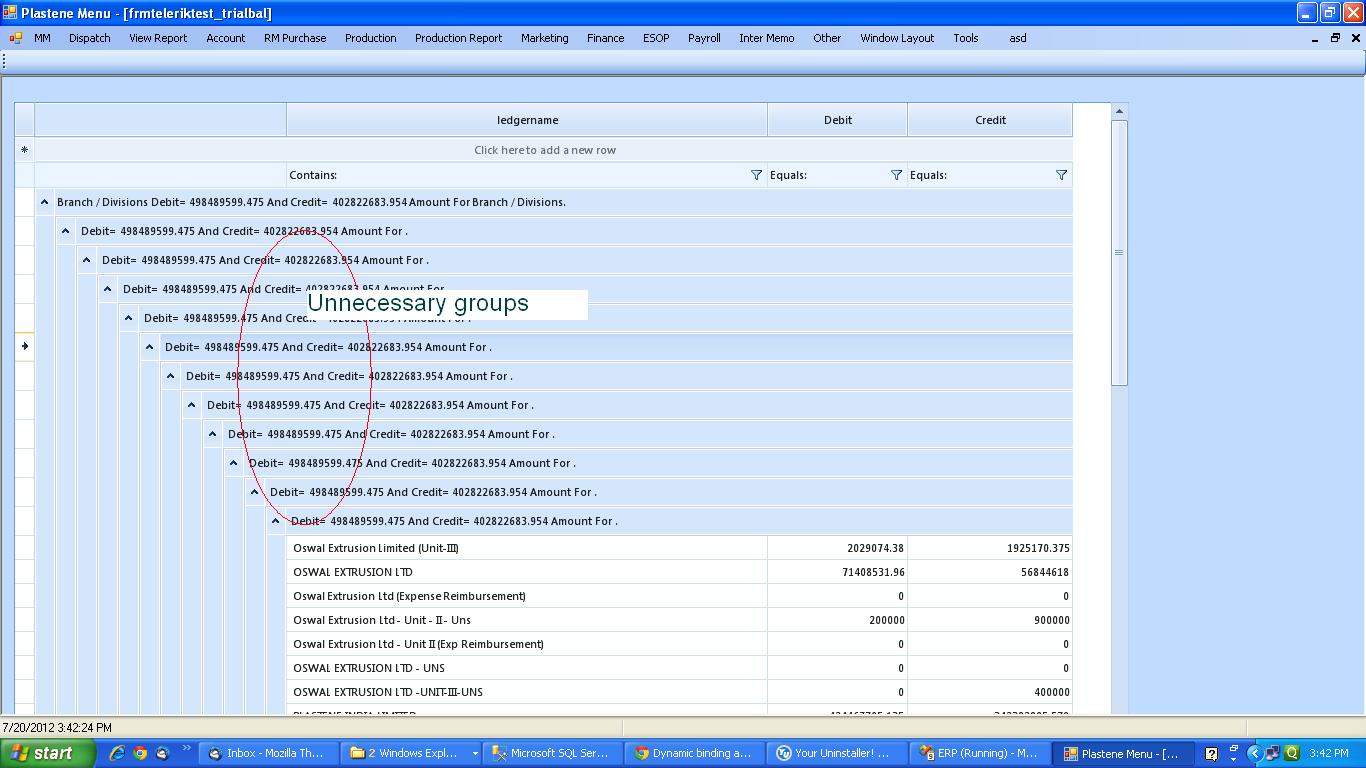The height and width of the screenshot is (768, 1366).
Task: Click the grid vertical scrollbar thumb
Action: [1119, 252]
